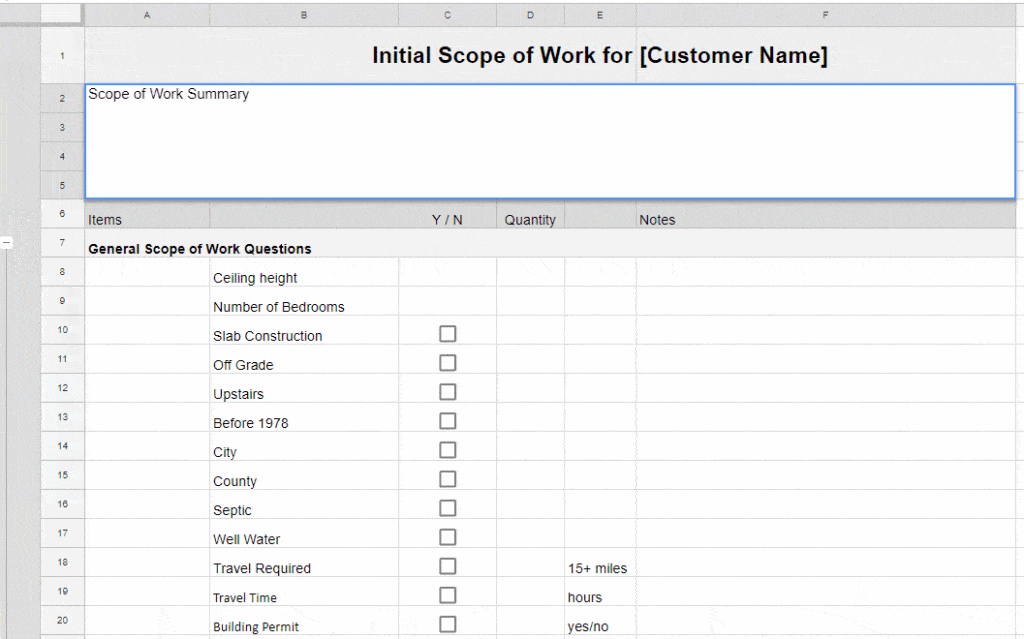Toggle the City checkbox
This screenshot has width=1024, height=639.
[447, 450]
